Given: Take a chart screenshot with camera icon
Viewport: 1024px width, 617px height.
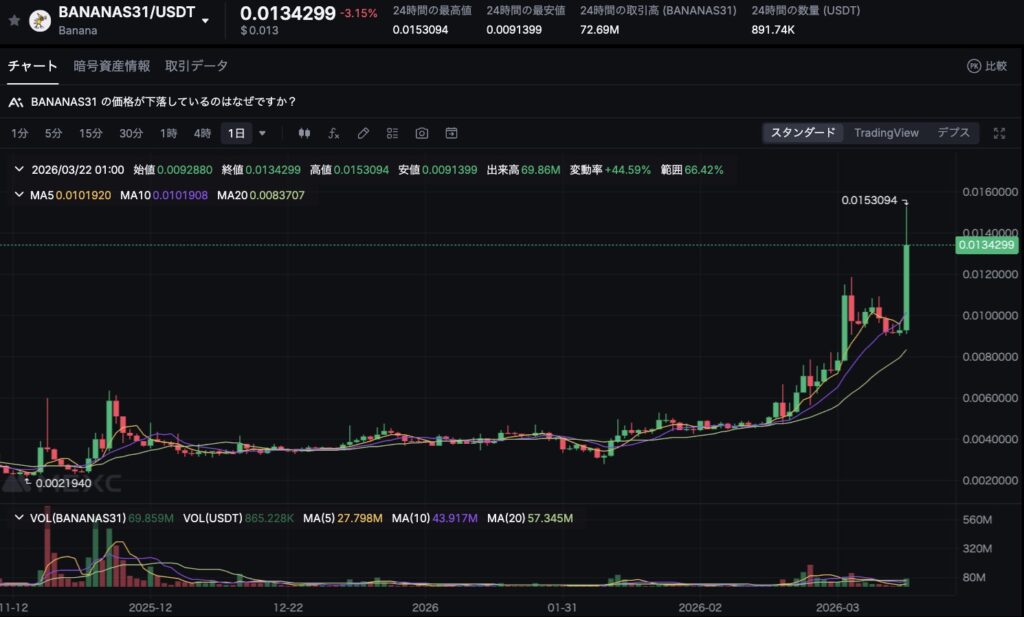Looking at the screenshot, I should [x=422, y=133].
